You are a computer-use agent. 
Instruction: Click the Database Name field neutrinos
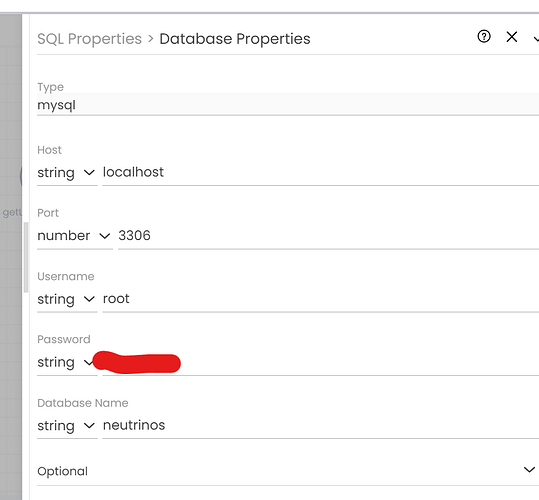(320, 425)
